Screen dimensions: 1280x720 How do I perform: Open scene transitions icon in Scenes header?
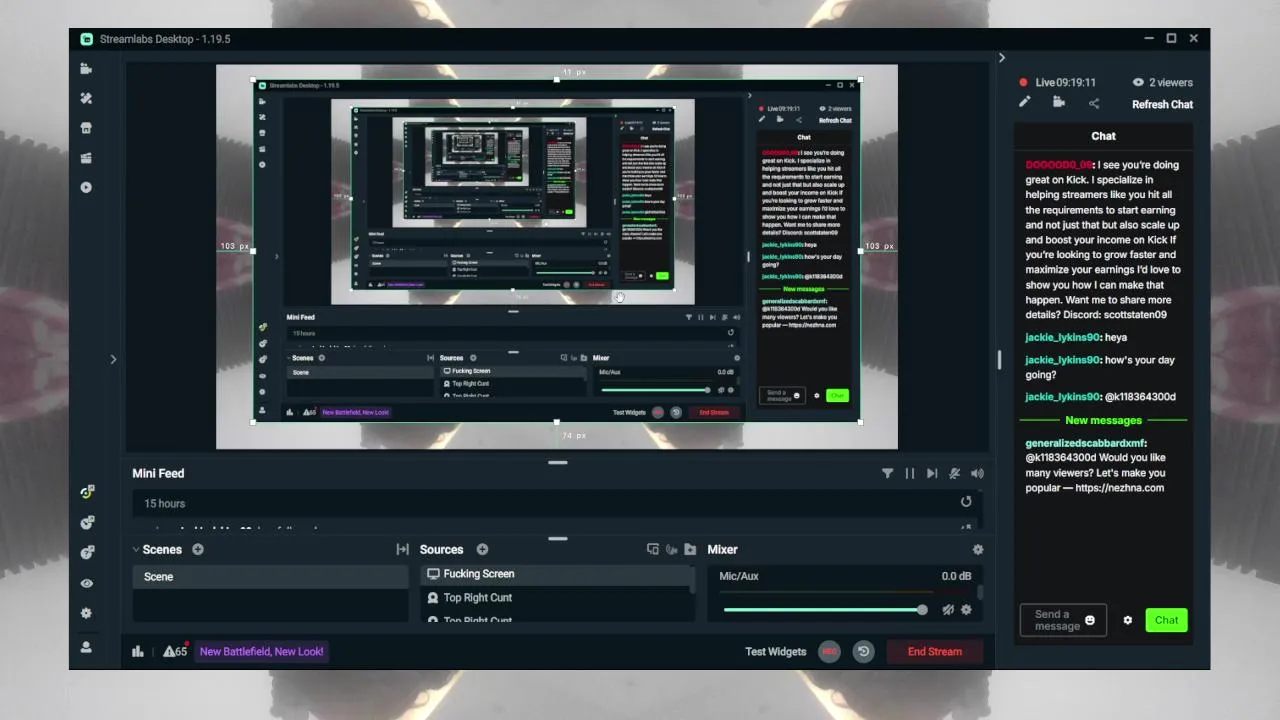[x=403, y=549]
